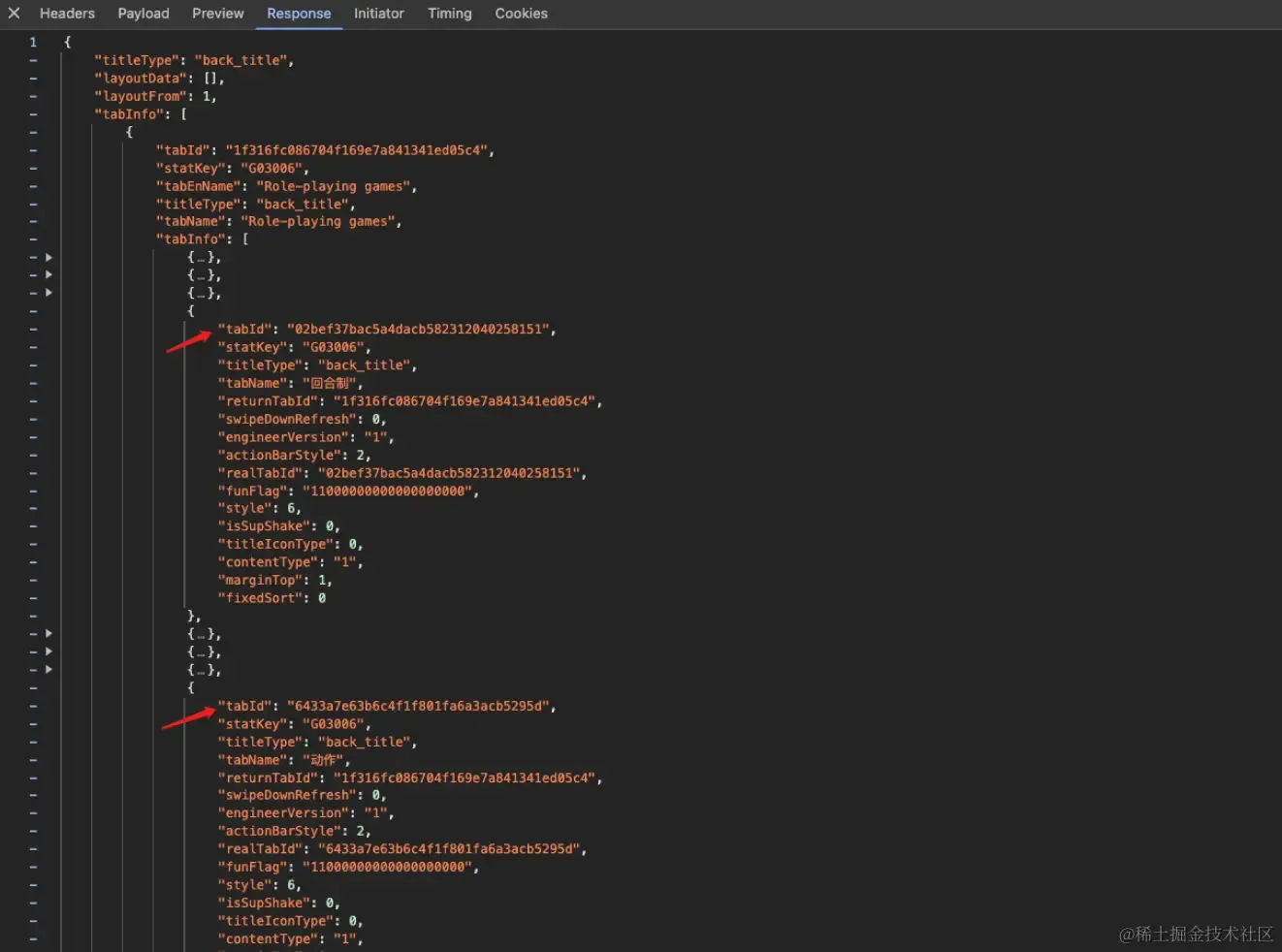Switch to the Payload tab
The height and width of the screenshot is (952, 1282).
(x=144, y=14)
